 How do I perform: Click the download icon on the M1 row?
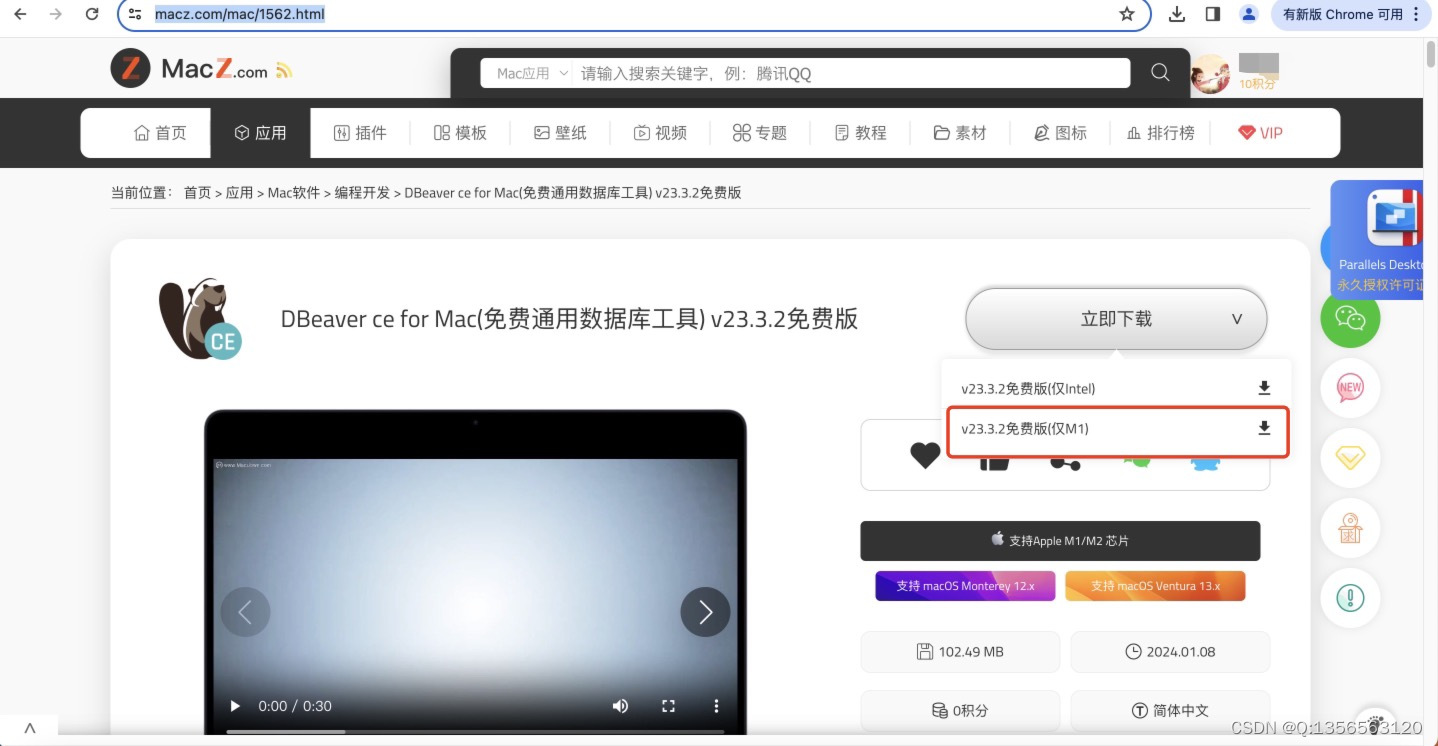coord(1264,428)
